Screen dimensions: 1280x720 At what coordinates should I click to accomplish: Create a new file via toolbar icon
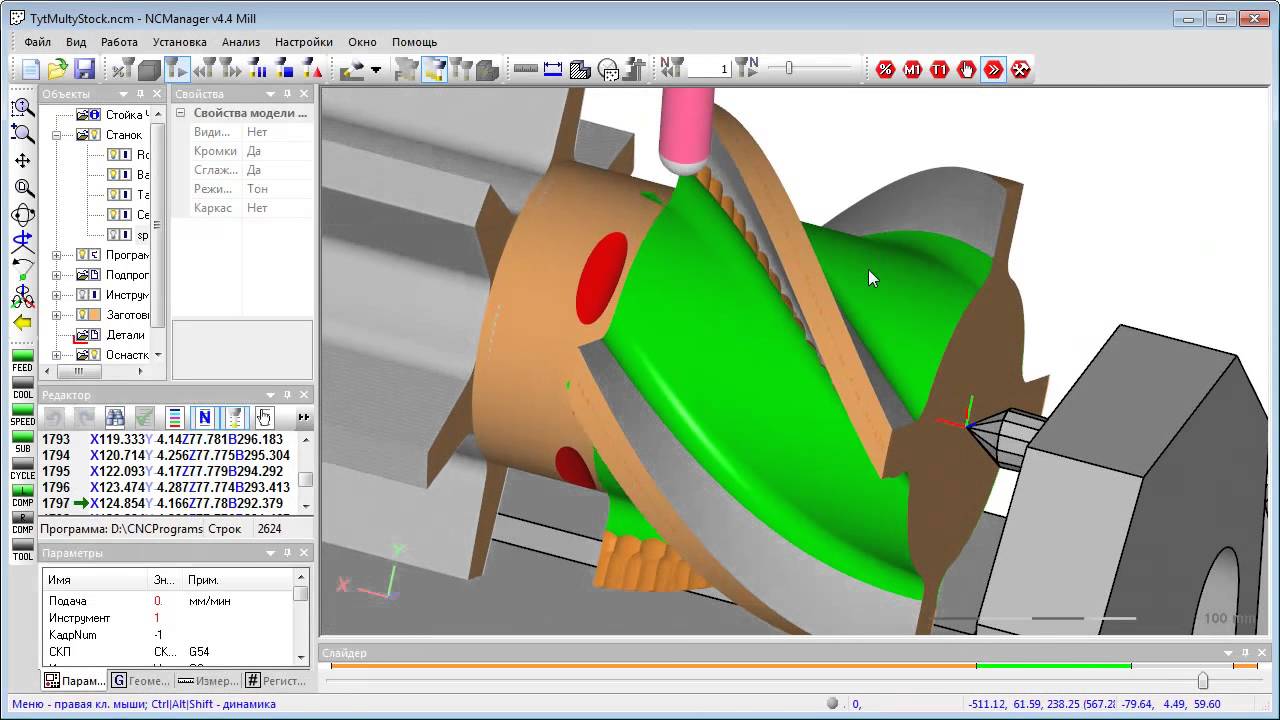(31, 69)
